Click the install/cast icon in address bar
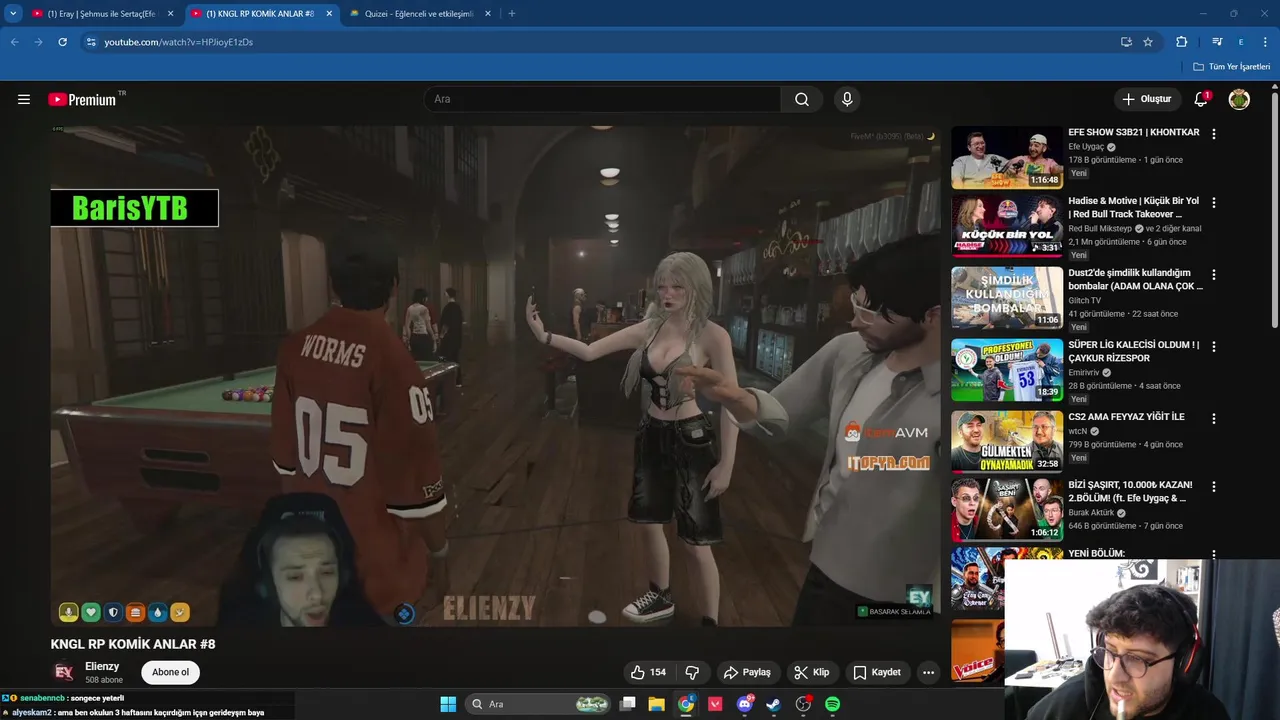 1126,42
